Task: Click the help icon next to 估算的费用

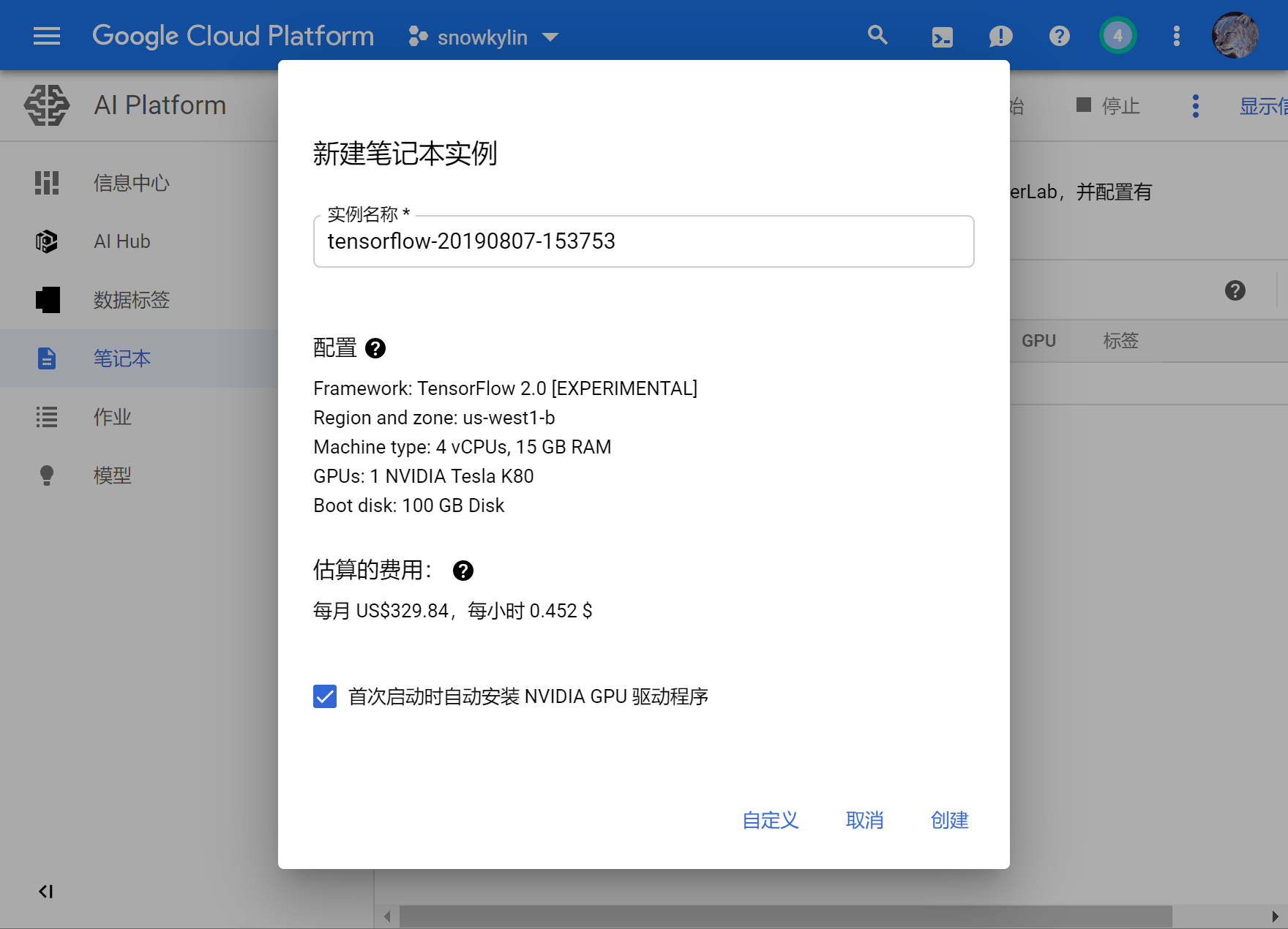Action: click(463, 571)
